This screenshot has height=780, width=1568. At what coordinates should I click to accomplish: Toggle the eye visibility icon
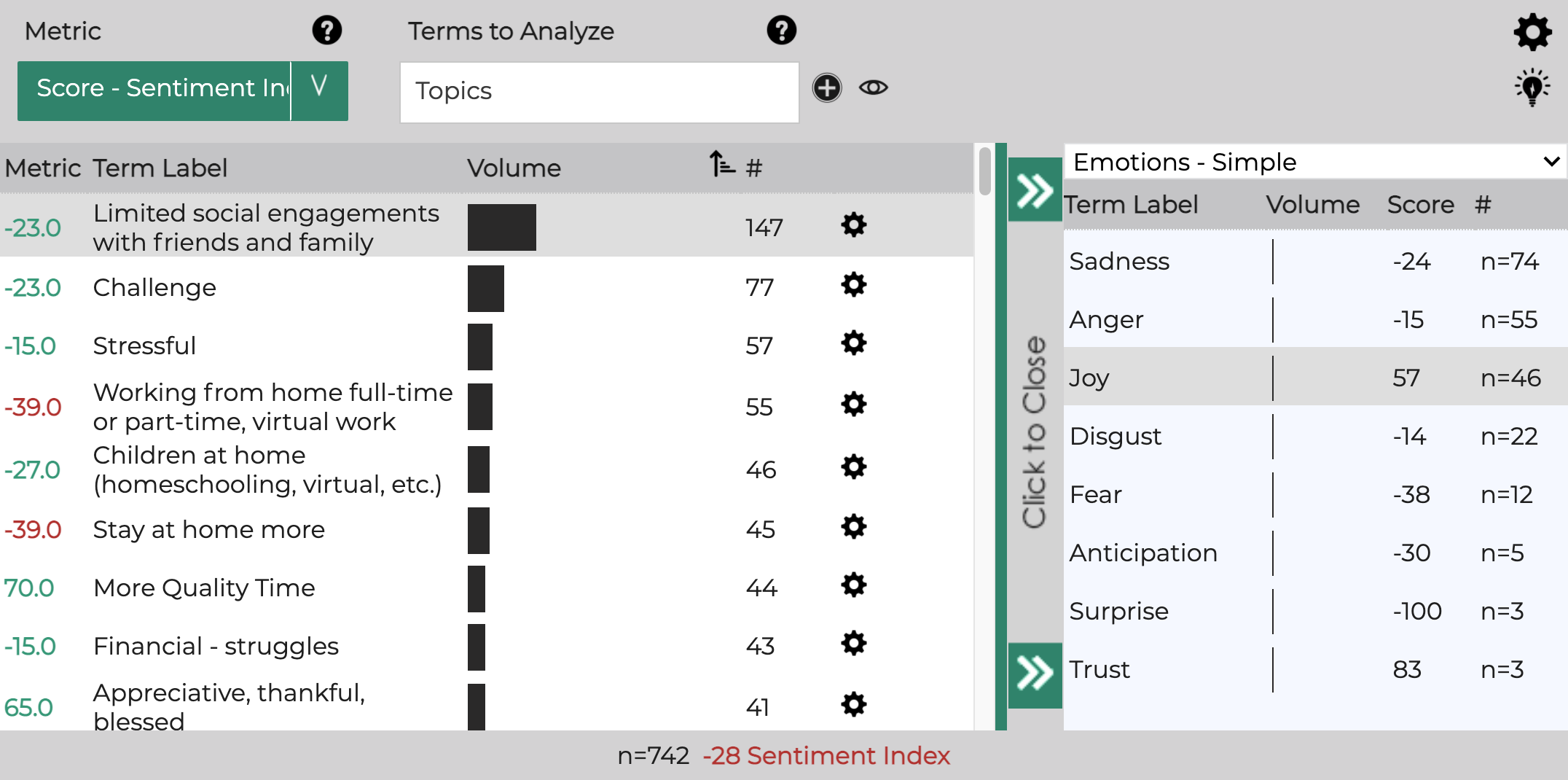pos(873,88)
